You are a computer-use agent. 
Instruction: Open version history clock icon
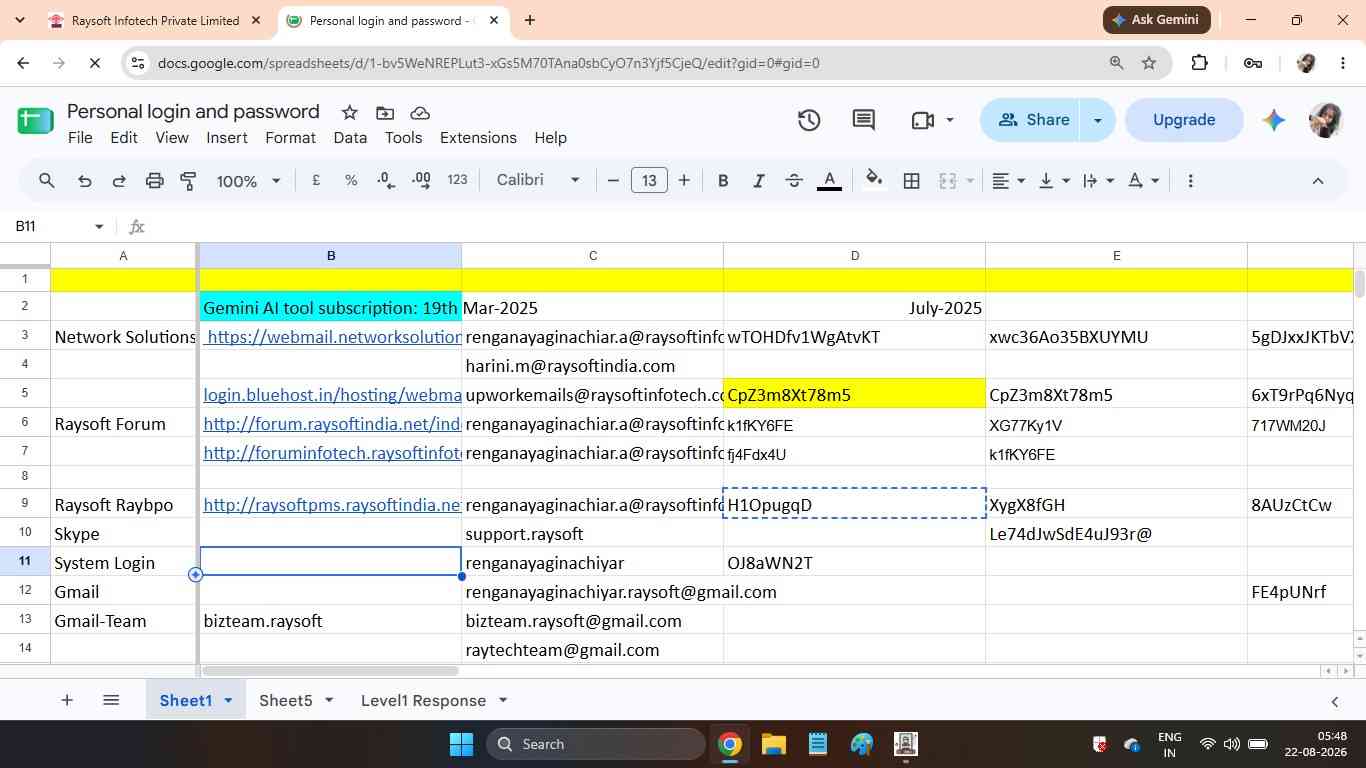click(x=809, y=120)
